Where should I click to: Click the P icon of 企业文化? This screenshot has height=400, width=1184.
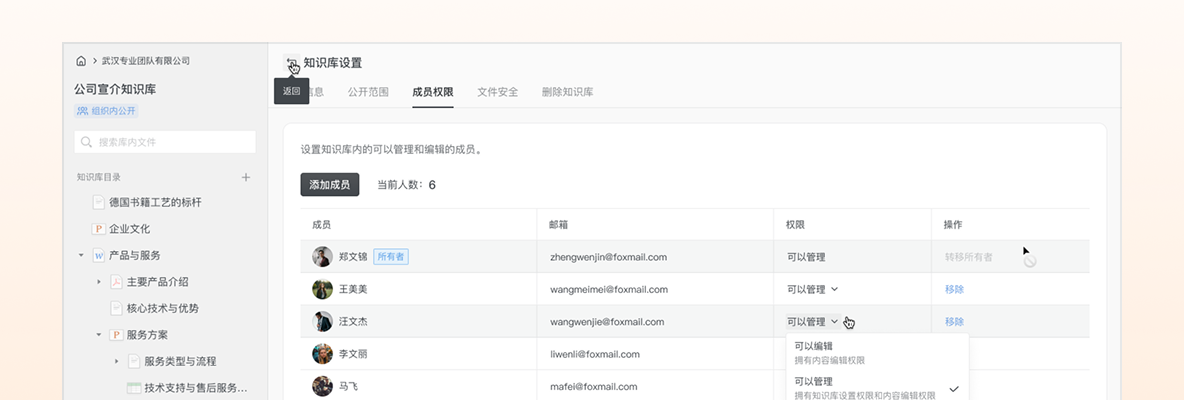pos(98,229)
